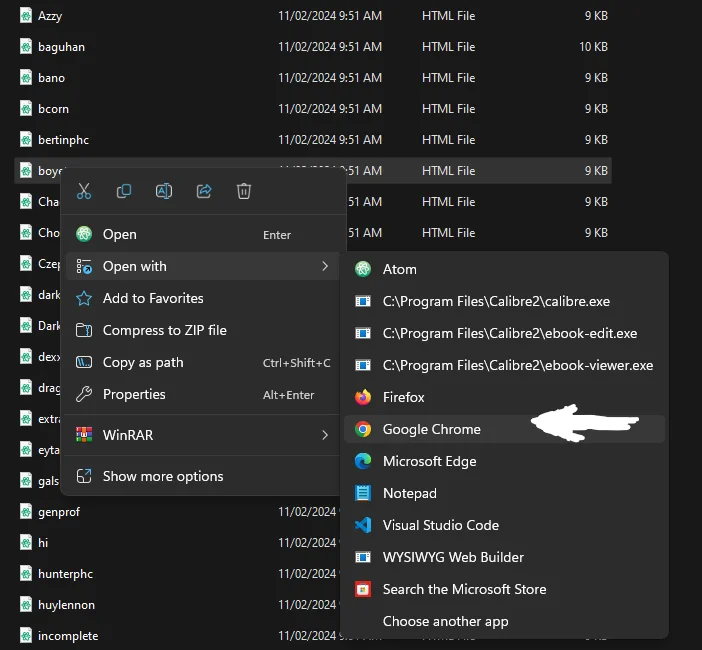Click the calibre.exe entry icon
702x650 pixels.
pyautogui.click(x=363, y=301)
